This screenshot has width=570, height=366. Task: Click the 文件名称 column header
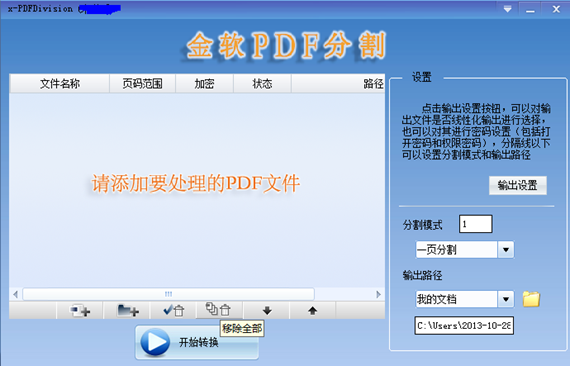(60, 84)
